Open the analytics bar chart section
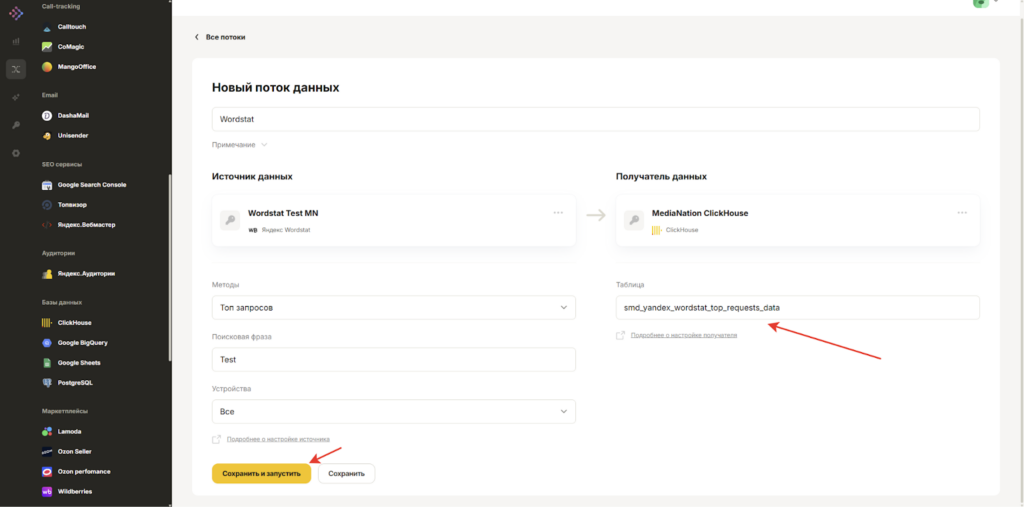This screenshot has width=1024, height=507. coord(16,42)
